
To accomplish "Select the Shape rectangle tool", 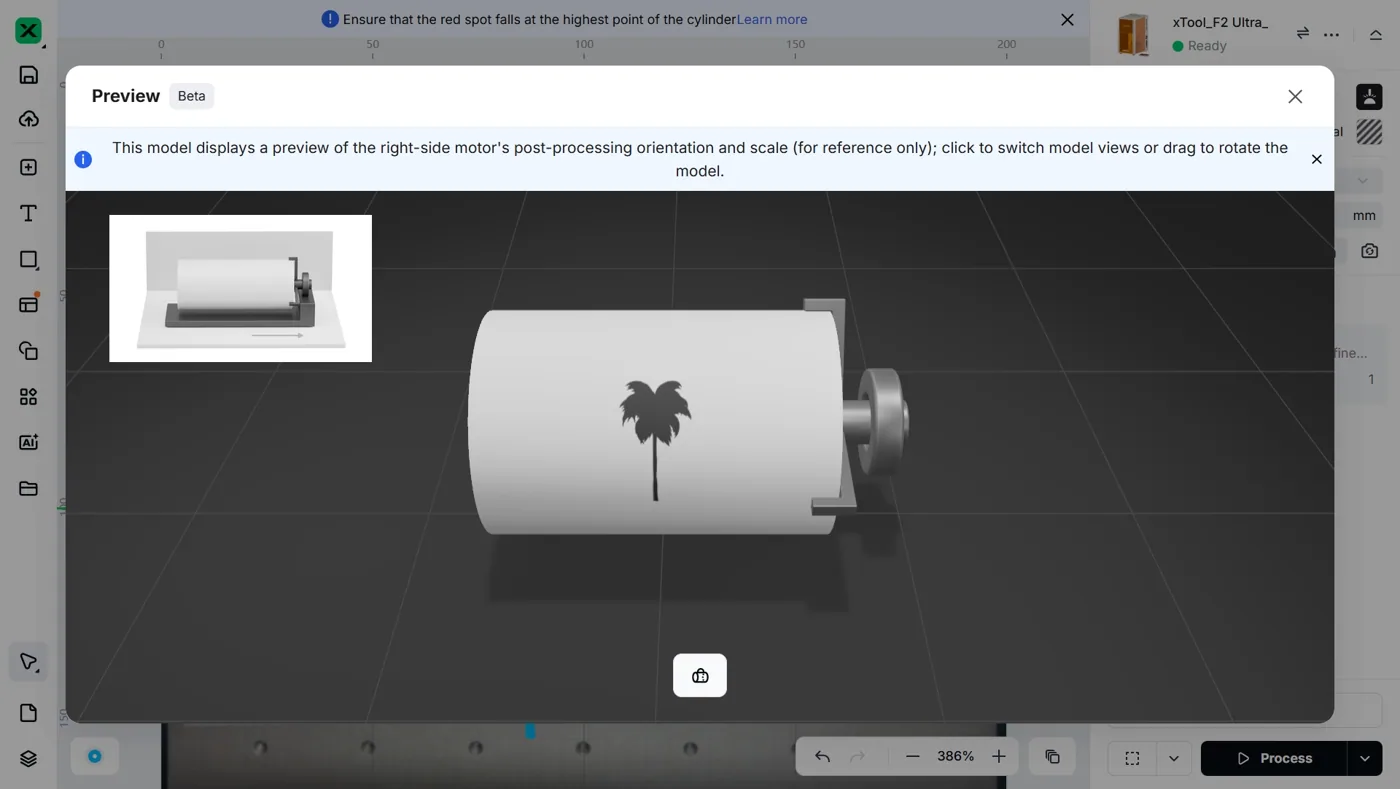I will click(29, 259).
